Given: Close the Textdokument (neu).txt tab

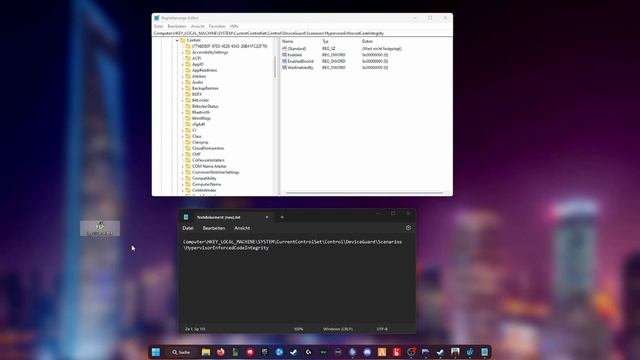Looking at the screenshot, I should click(267, 217).
